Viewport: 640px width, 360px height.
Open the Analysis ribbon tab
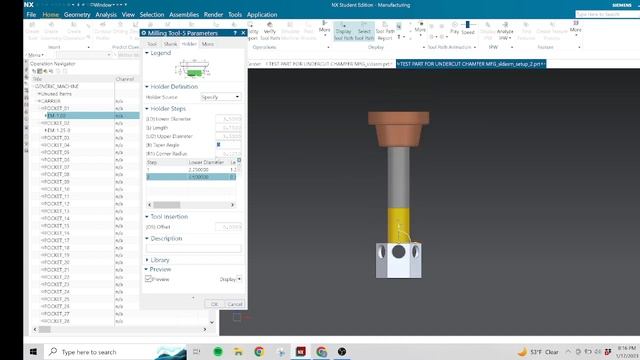(x=106, y=15)
